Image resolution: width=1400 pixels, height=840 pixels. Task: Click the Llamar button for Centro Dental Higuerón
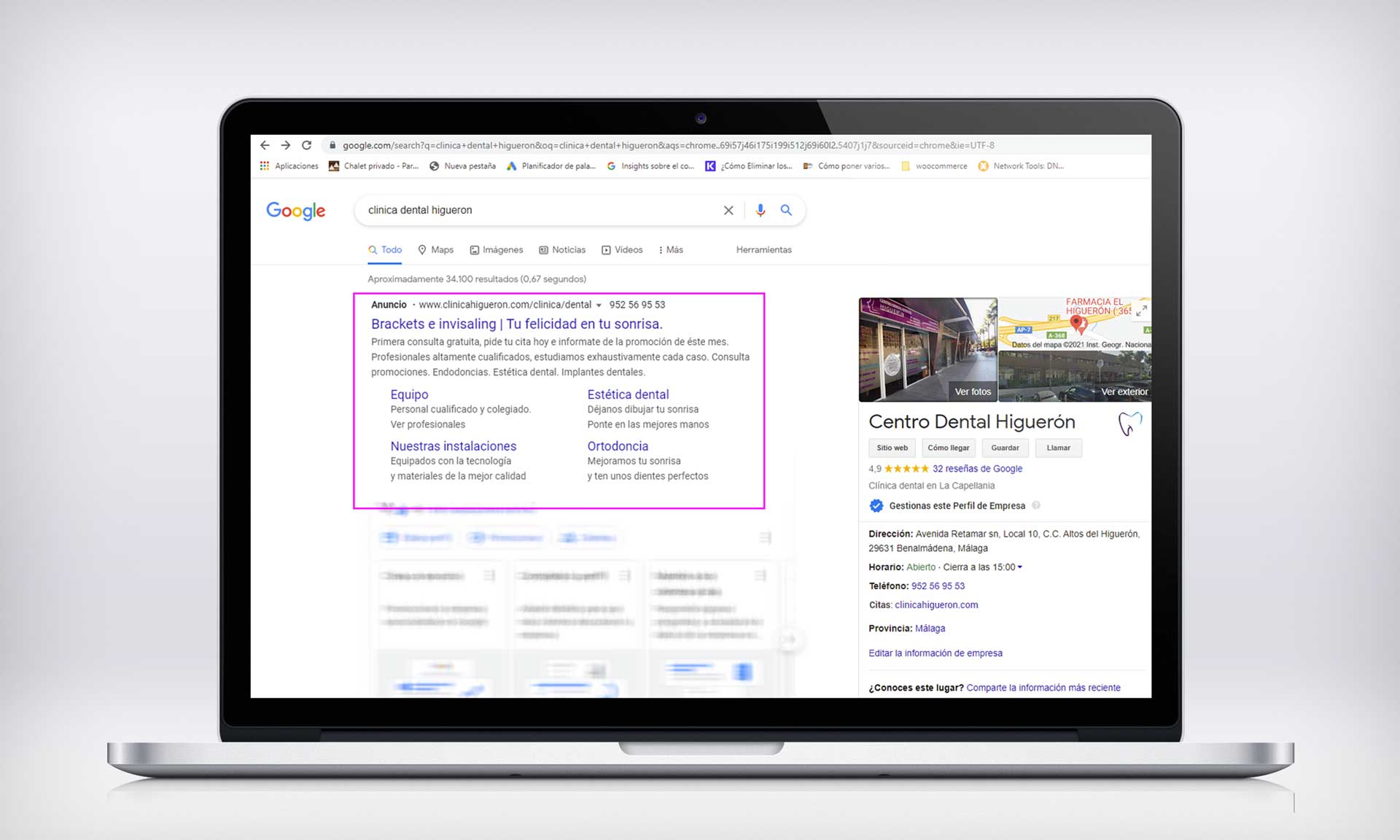[x=1056, y=447]
